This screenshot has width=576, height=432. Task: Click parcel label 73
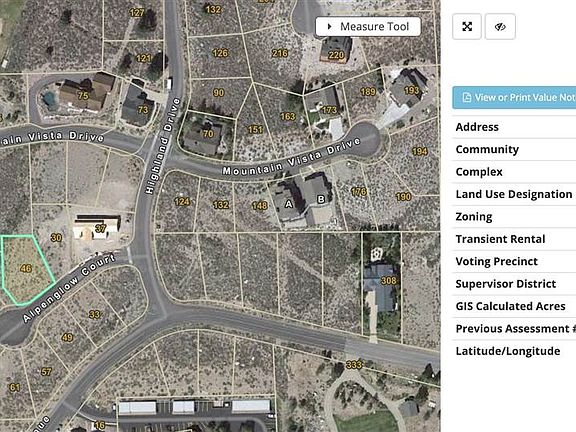143,109
